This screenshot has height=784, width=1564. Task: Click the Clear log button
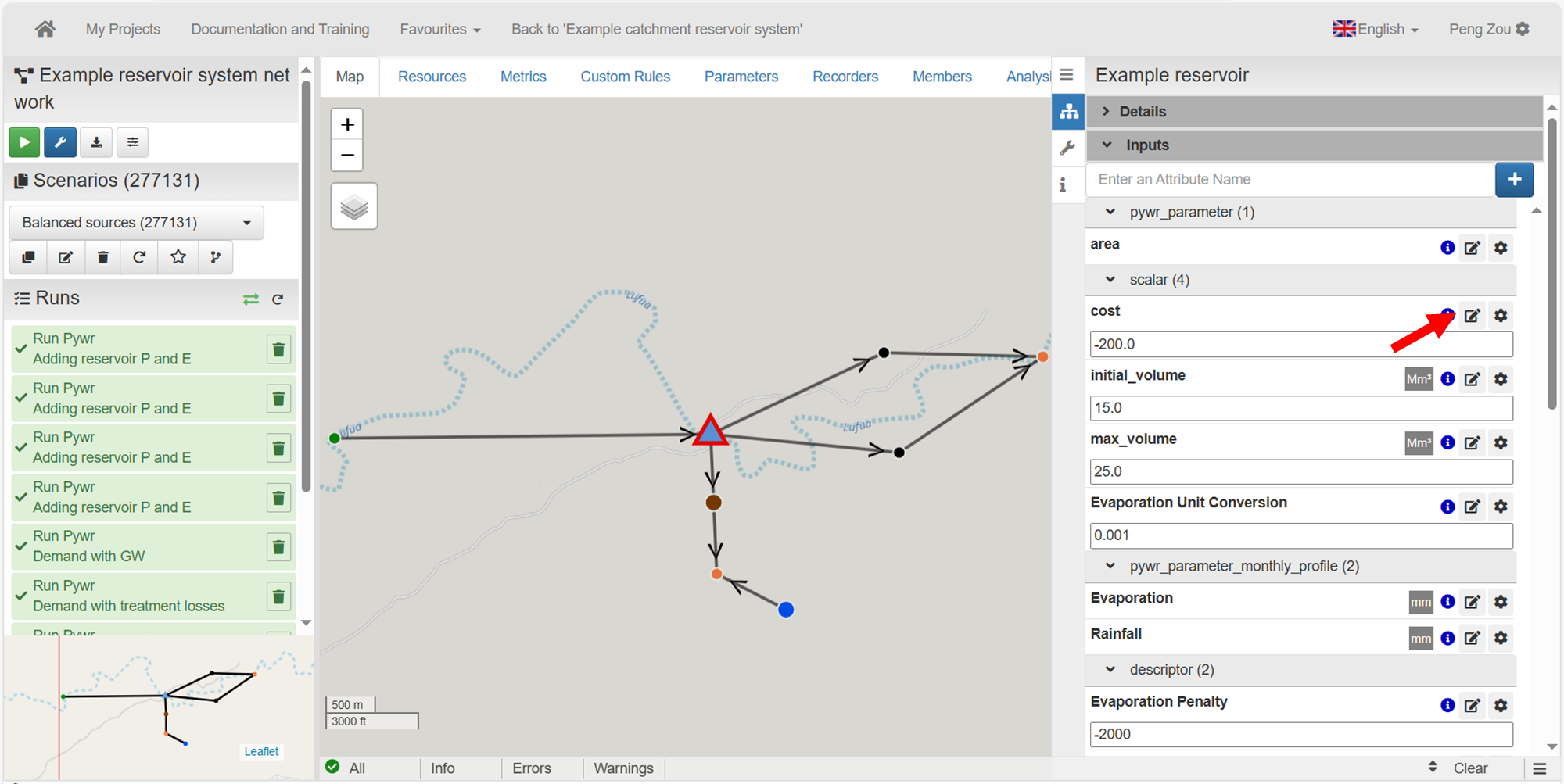1469,768
